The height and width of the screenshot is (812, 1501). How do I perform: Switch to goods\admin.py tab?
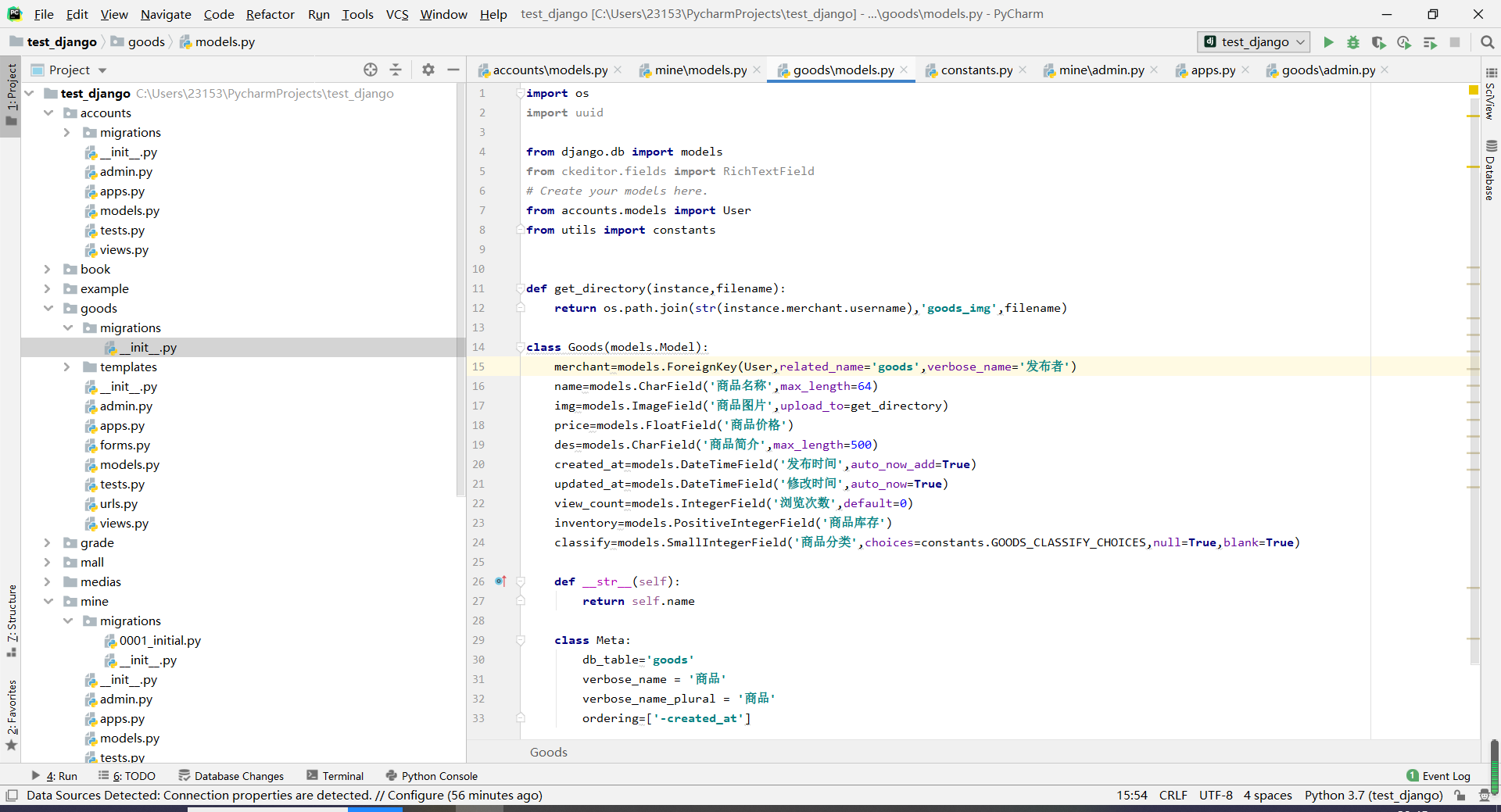pyautogui.click(x=1327, y=70)
